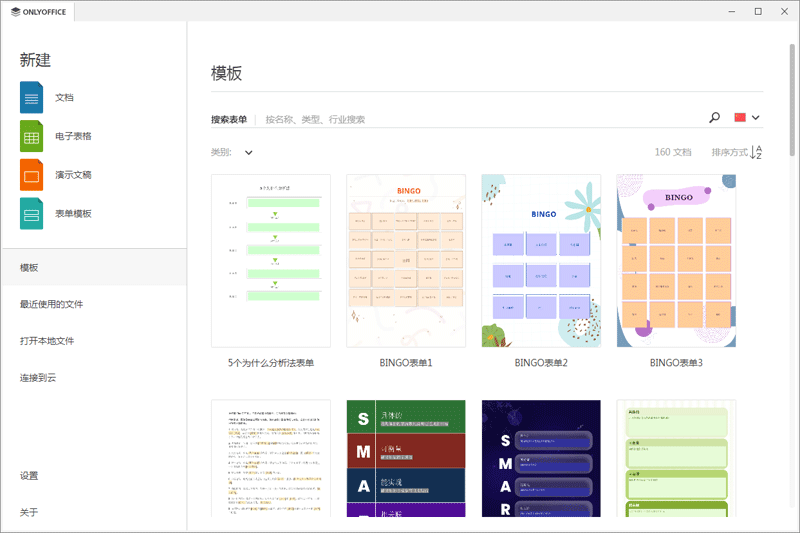800x533 pixels.
Task: Click the blue Document icon under 新建
Action: point(31,98)
